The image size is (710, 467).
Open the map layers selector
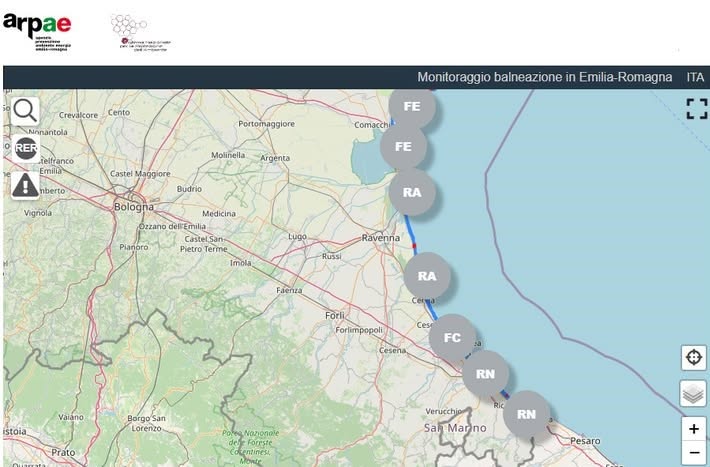tap(694, 393)
